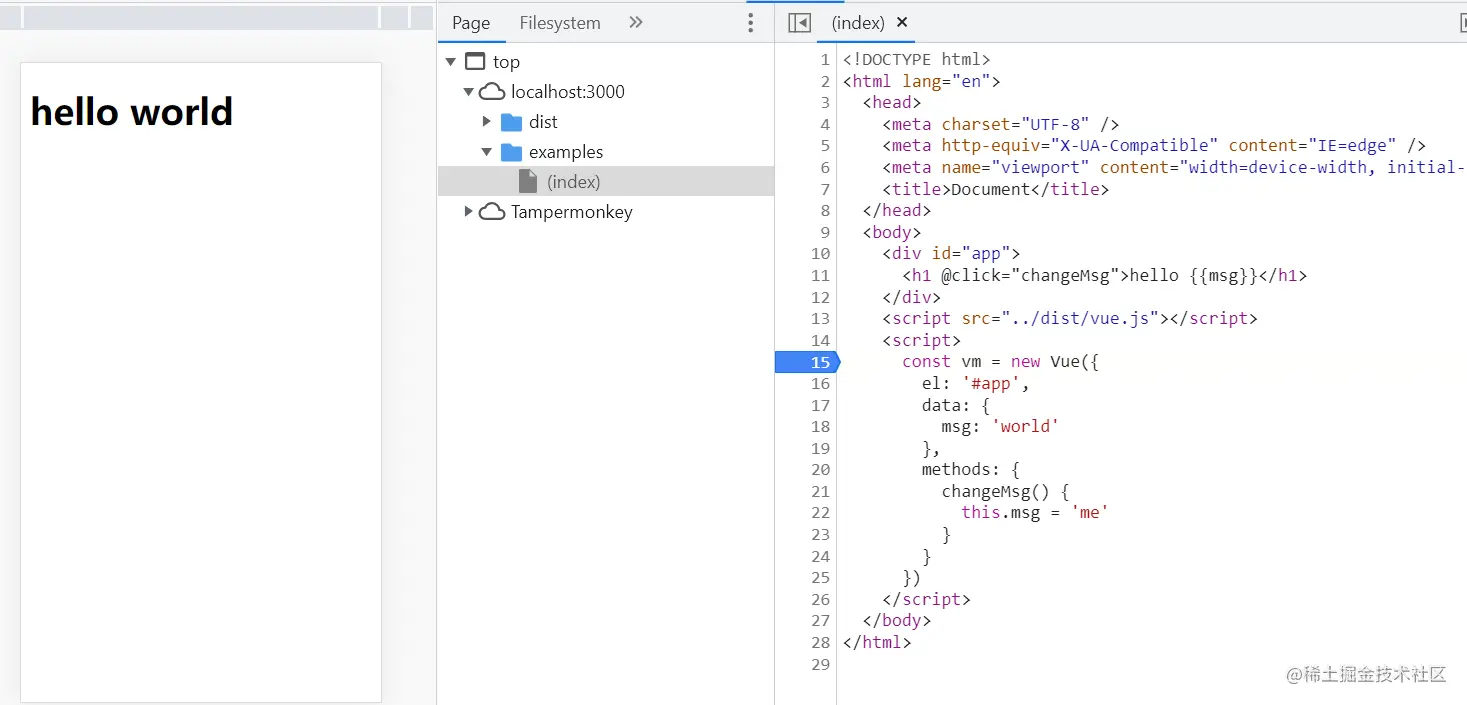
Task: Click the hello world heading in page
Action: click(x=132, y=112)
